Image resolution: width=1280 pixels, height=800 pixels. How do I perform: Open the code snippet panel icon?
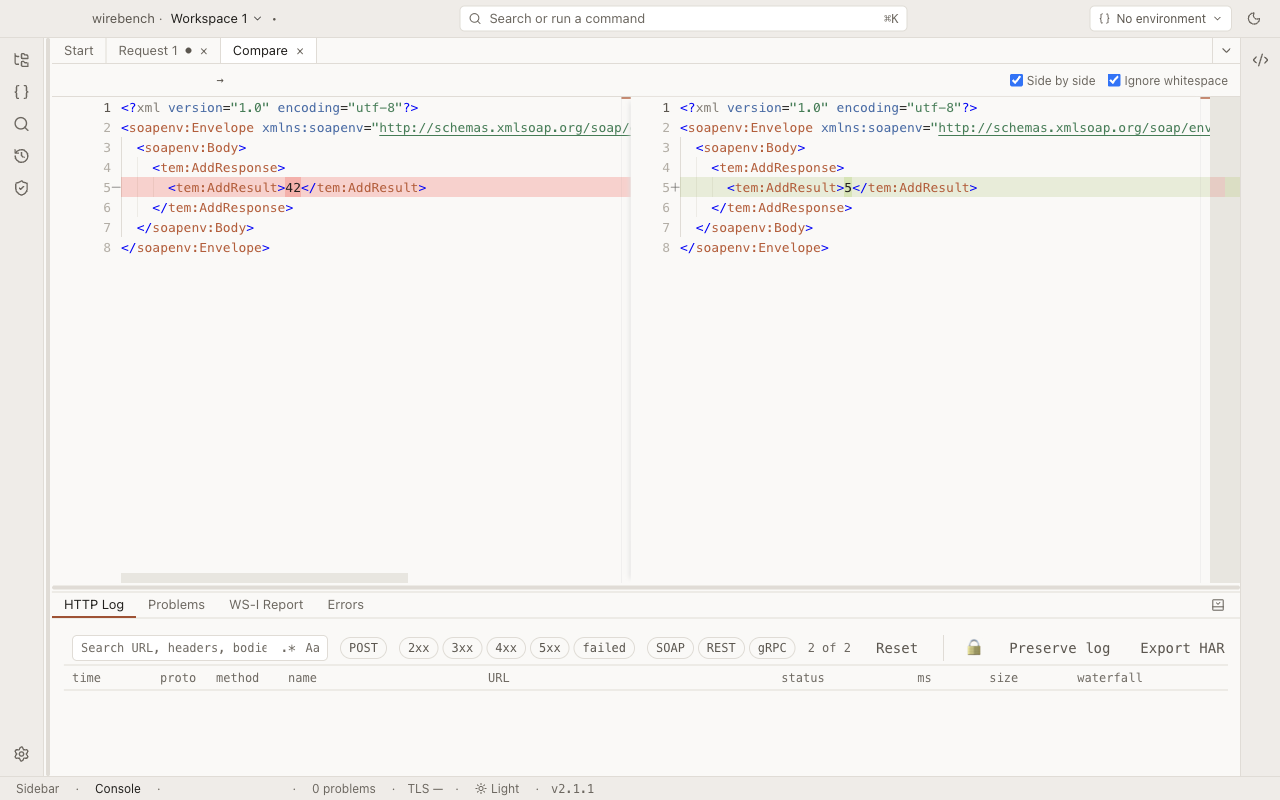pyautogui.click(x=1260, y=60)
